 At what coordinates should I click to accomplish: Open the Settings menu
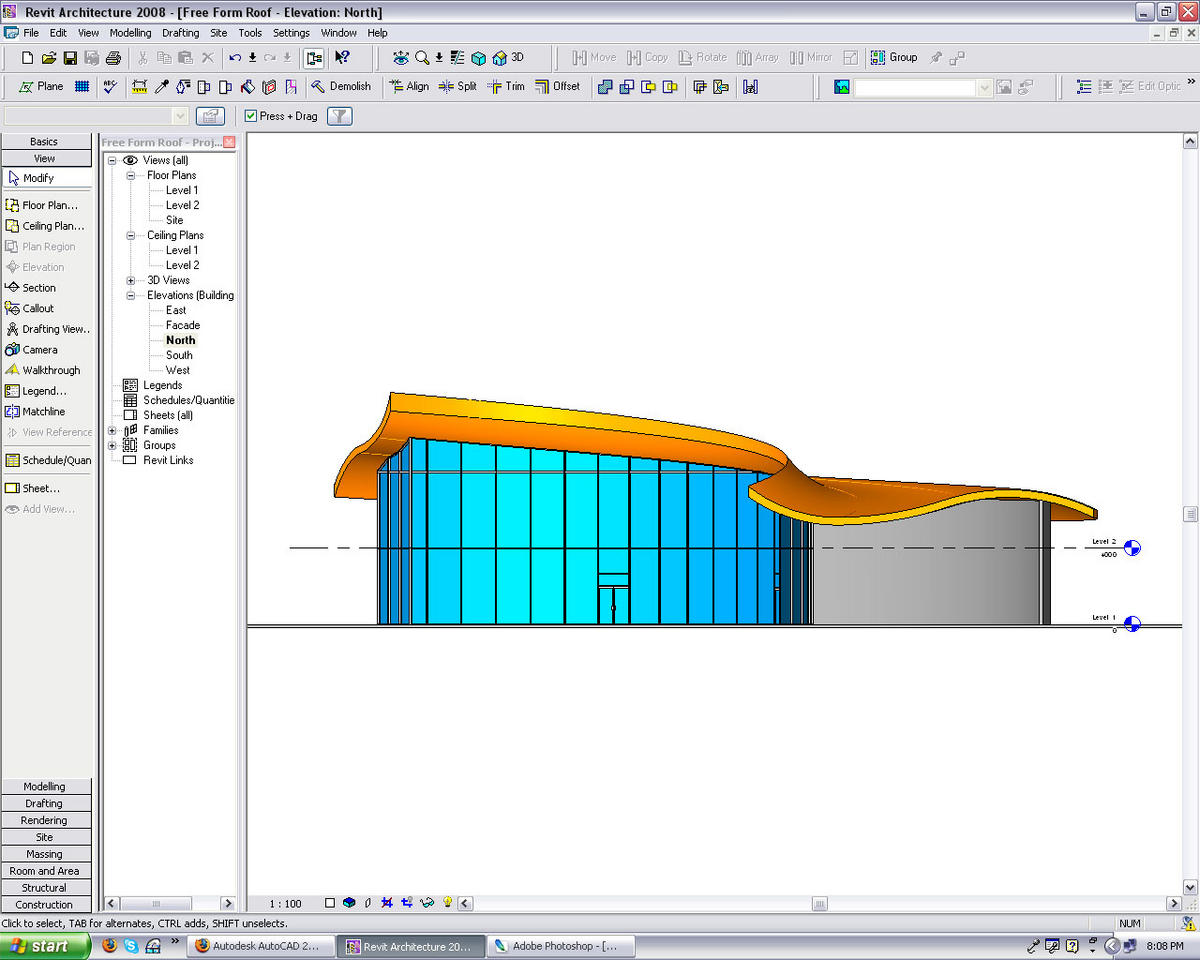click(291, 33)
